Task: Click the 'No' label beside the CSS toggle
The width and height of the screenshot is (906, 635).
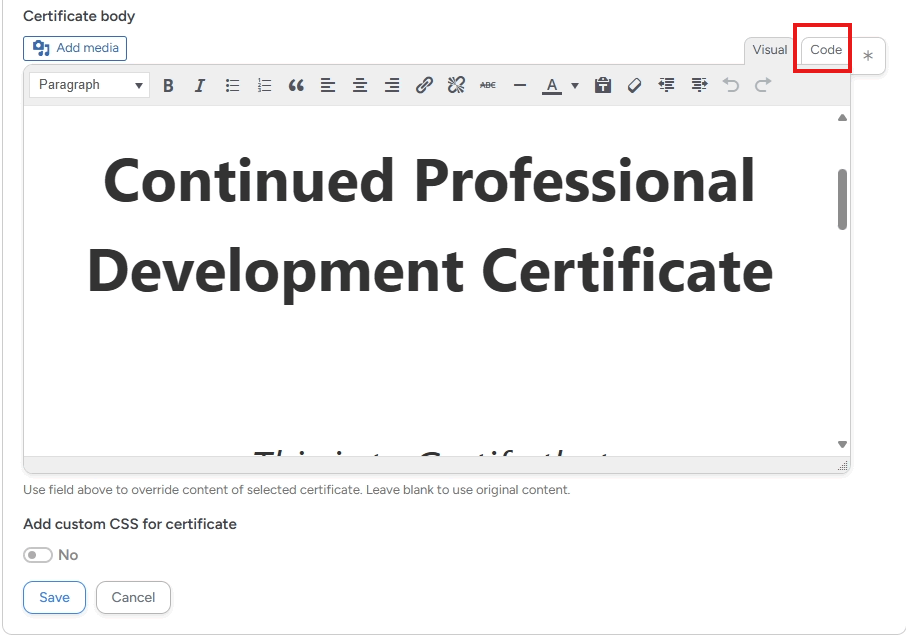Action: [x=68, y=555]
